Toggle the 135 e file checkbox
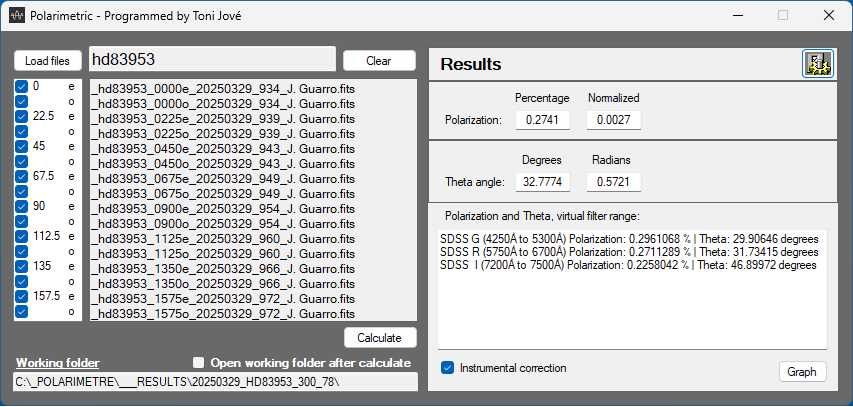The image size is (853, 407). (x=21, y=267)
